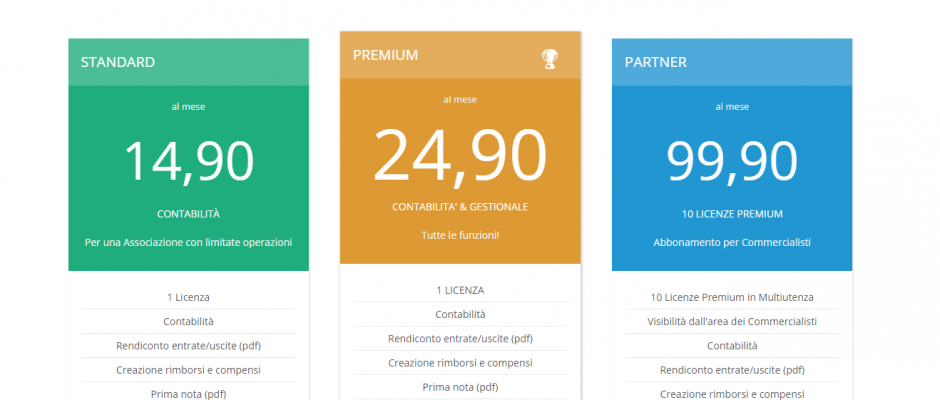Select the PREMIUM plan heading
The image size is (940, 400).
tap(385, 55)
